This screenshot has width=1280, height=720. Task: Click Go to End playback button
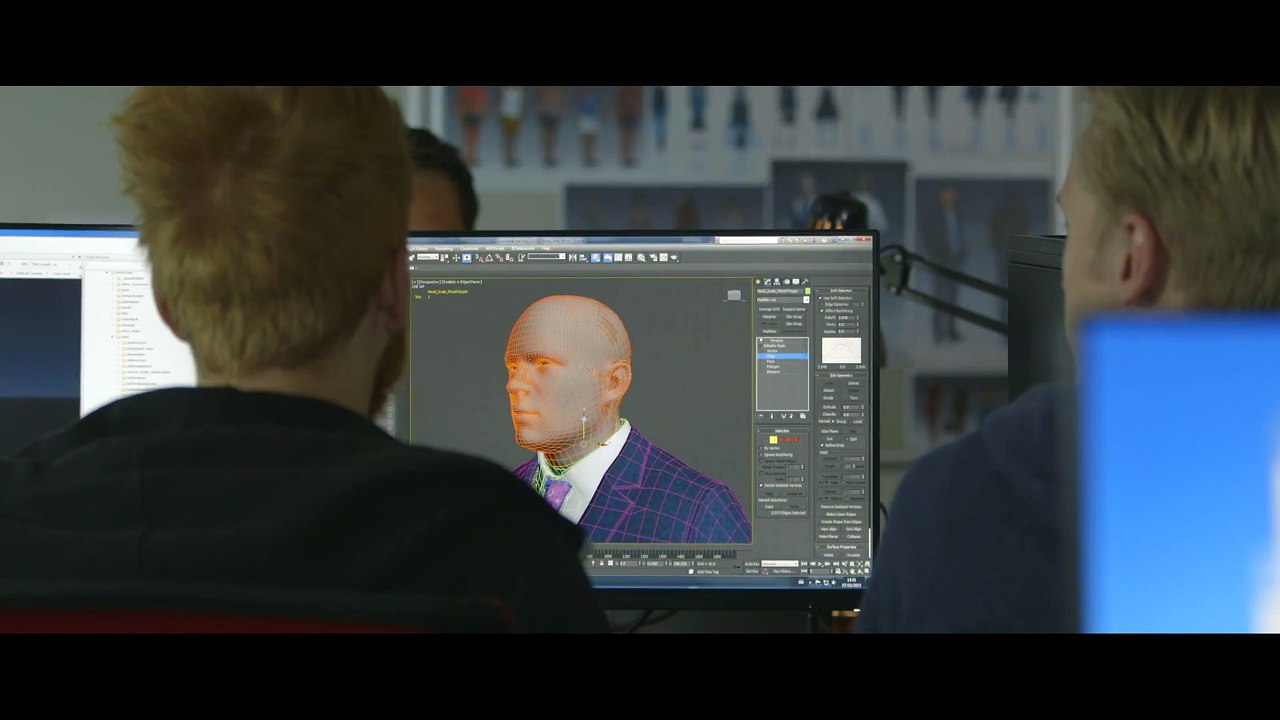(836, 564)
